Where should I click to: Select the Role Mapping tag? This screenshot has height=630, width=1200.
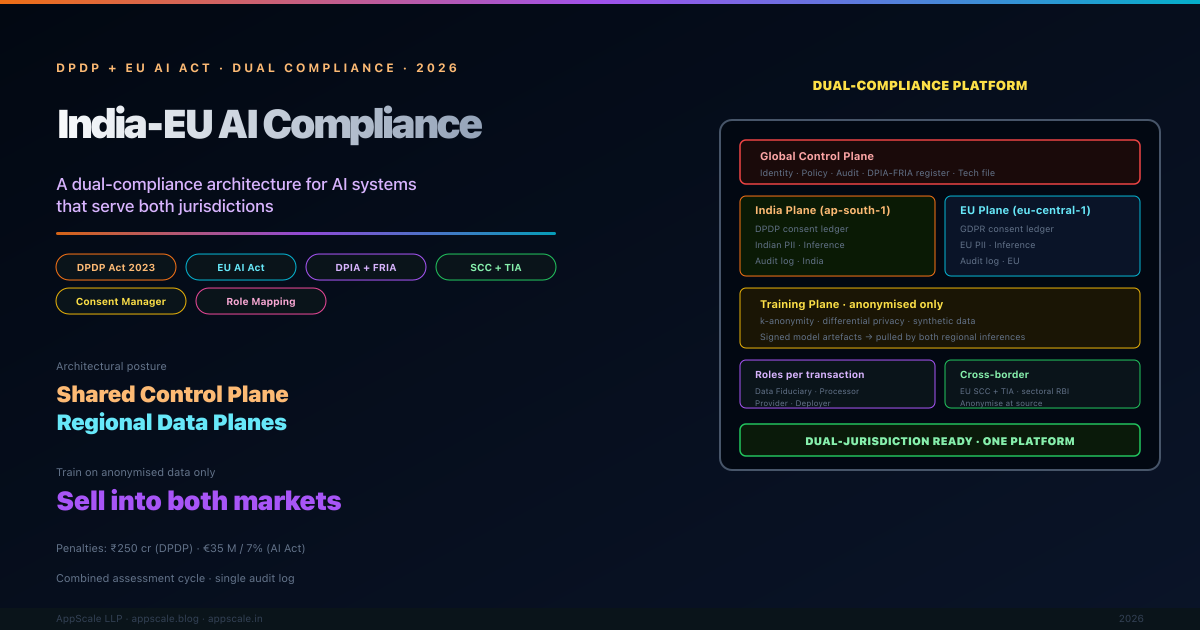click(x=261, y=301)
